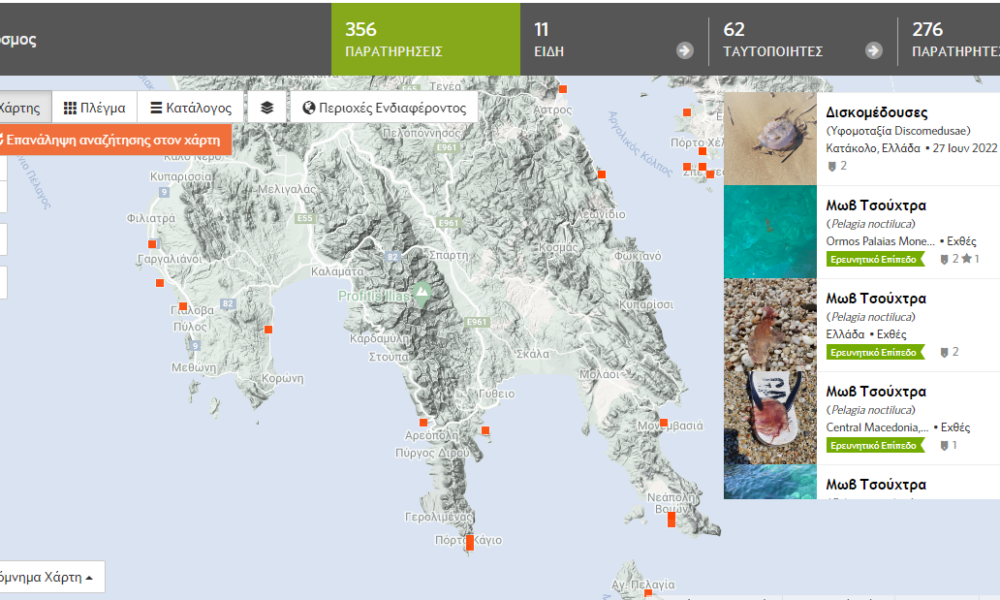Click observation marker north of Λεωνίδιο
Image resolution: width=1000 pixels, height=600 pixels.
(601, 174)
